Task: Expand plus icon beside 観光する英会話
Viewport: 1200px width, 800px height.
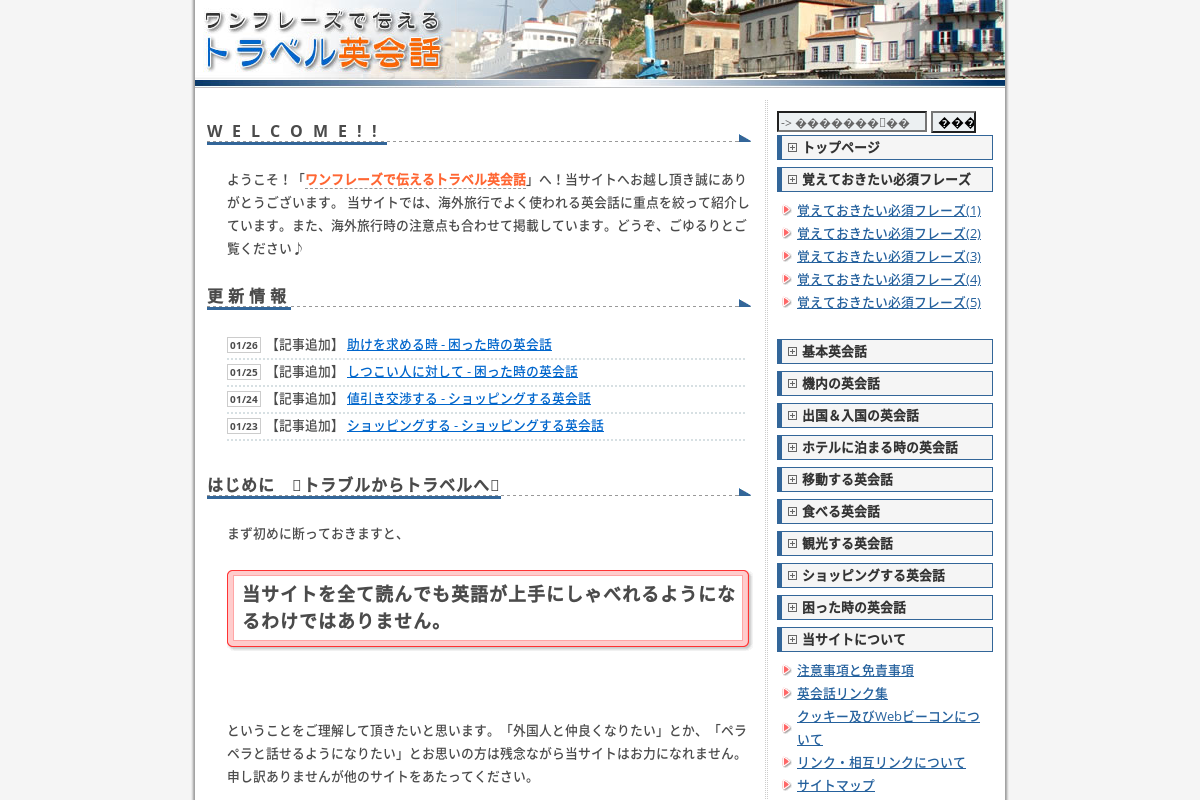Action: [792, 544]
